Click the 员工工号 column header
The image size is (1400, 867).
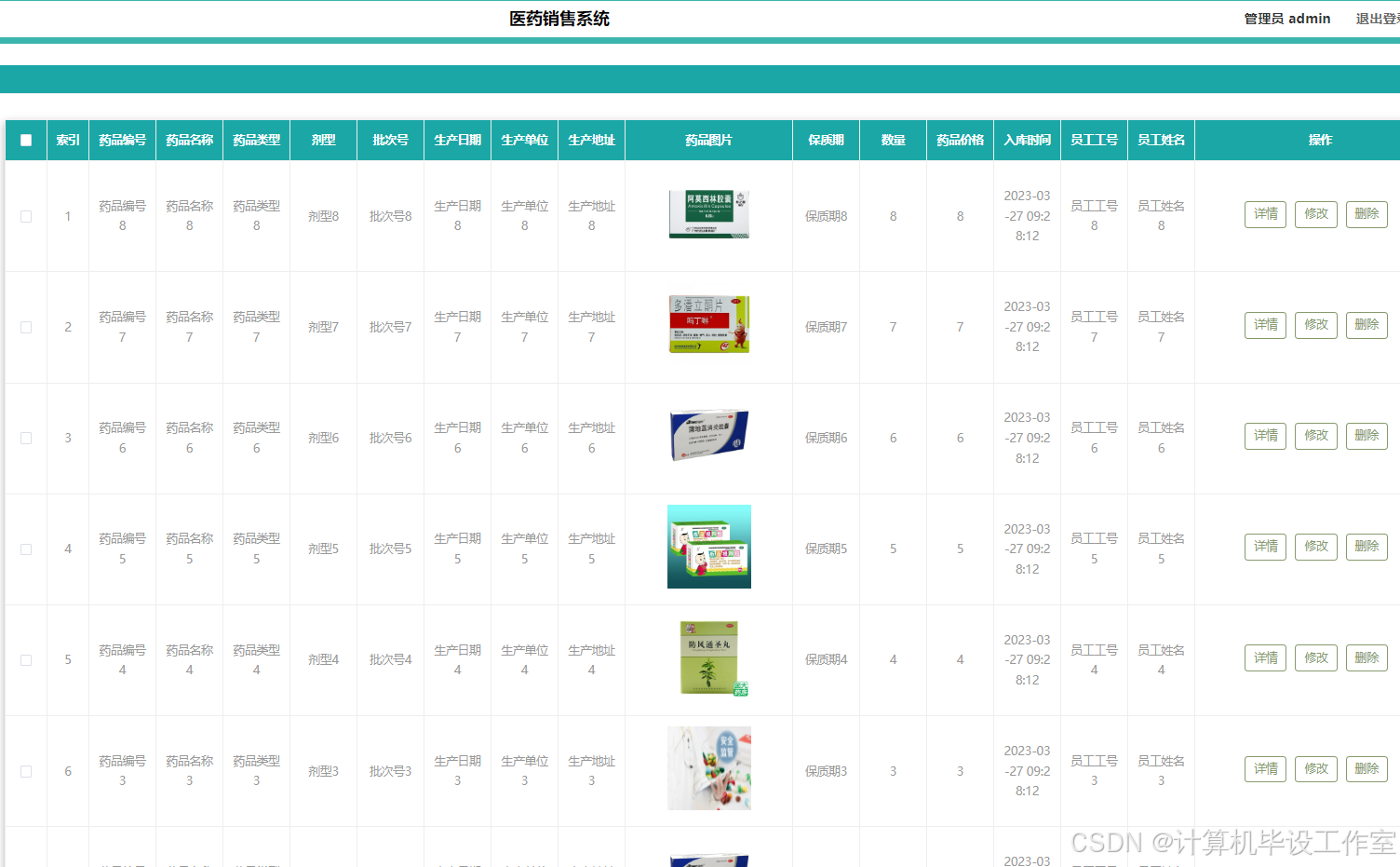[x=1095, y=140]
